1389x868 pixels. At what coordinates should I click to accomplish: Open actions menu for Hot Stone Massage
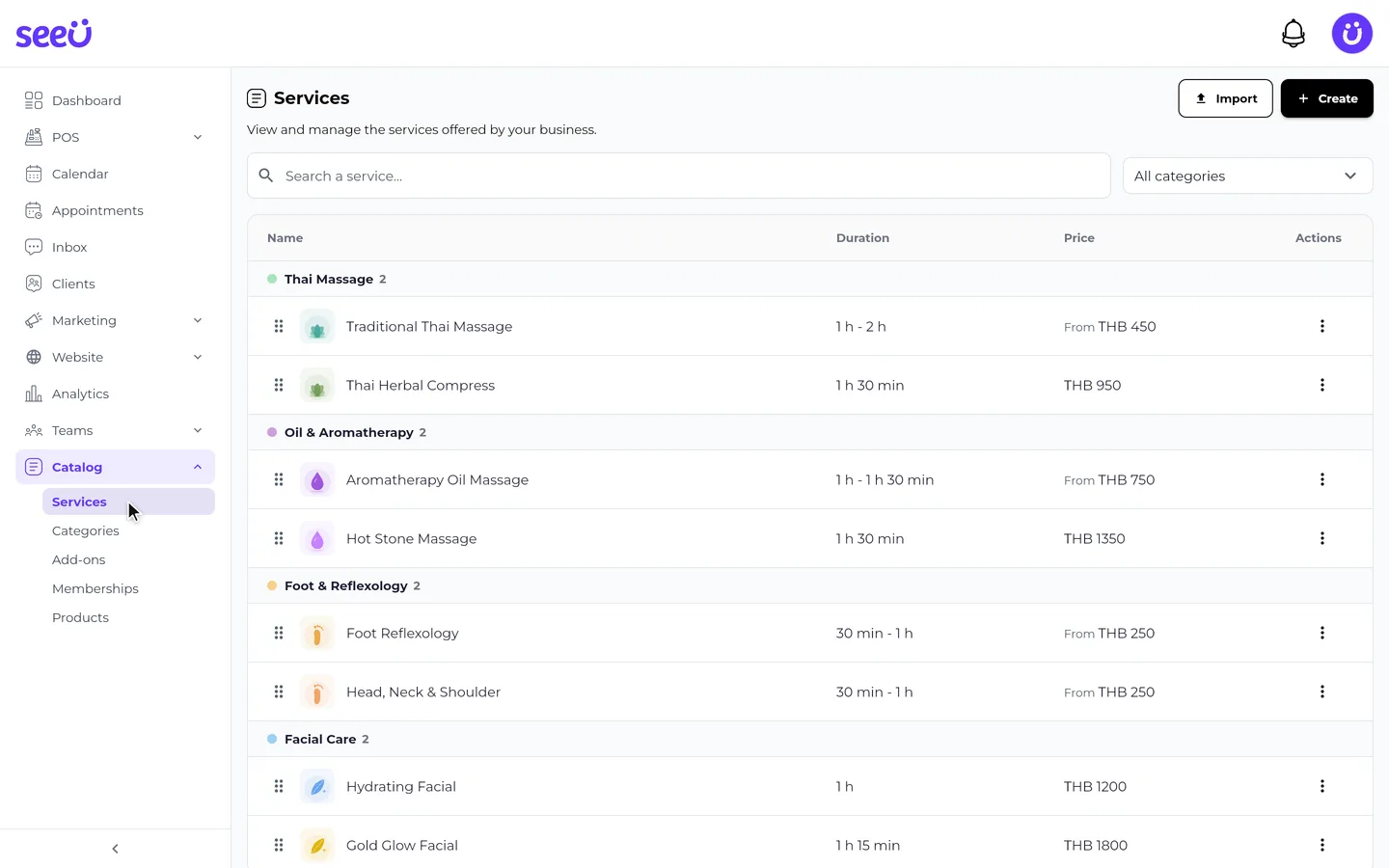click(1321, 538)
